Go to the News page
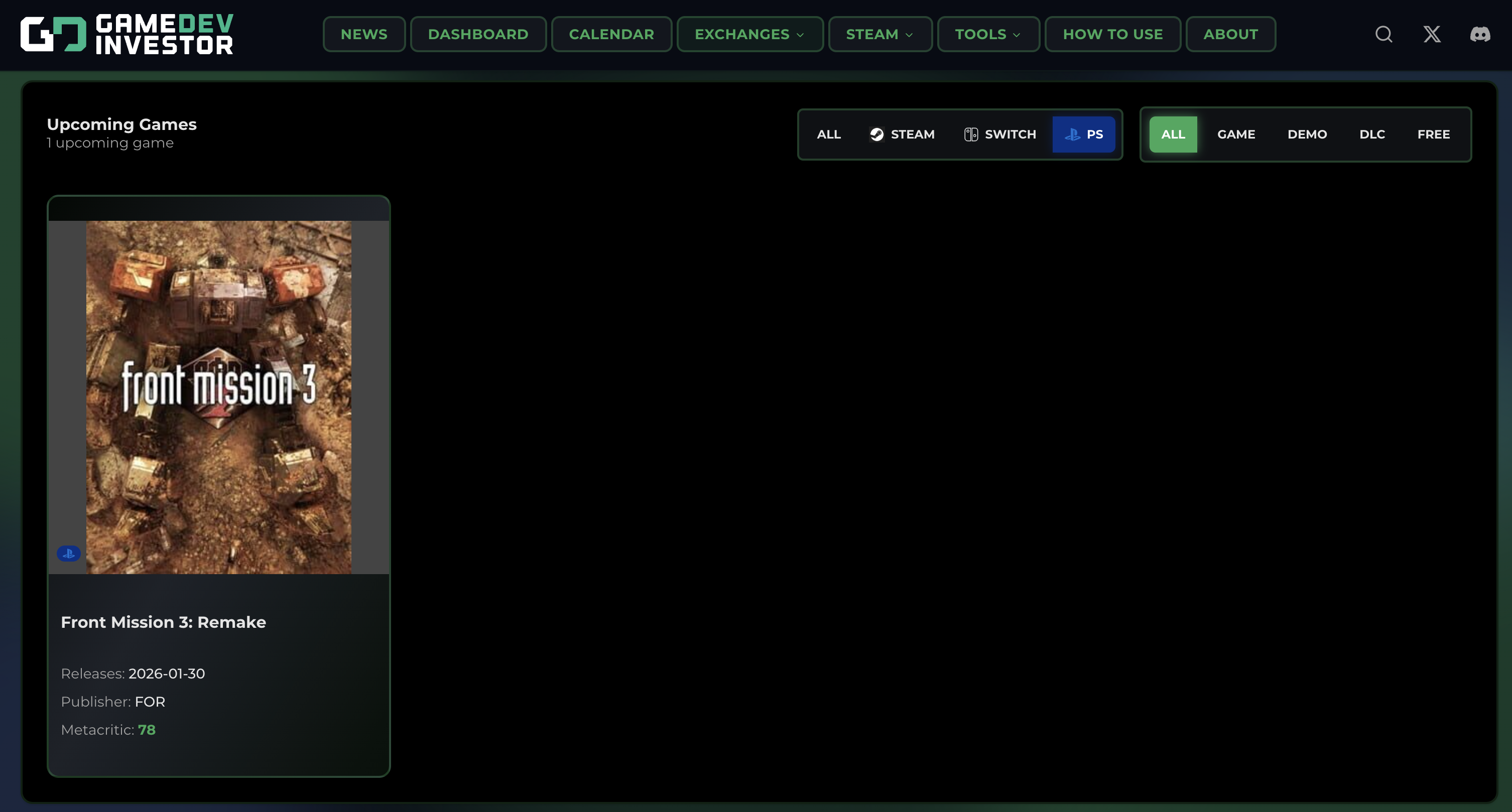This screenshot has height=812, width=1512. [x=364, y=34]
